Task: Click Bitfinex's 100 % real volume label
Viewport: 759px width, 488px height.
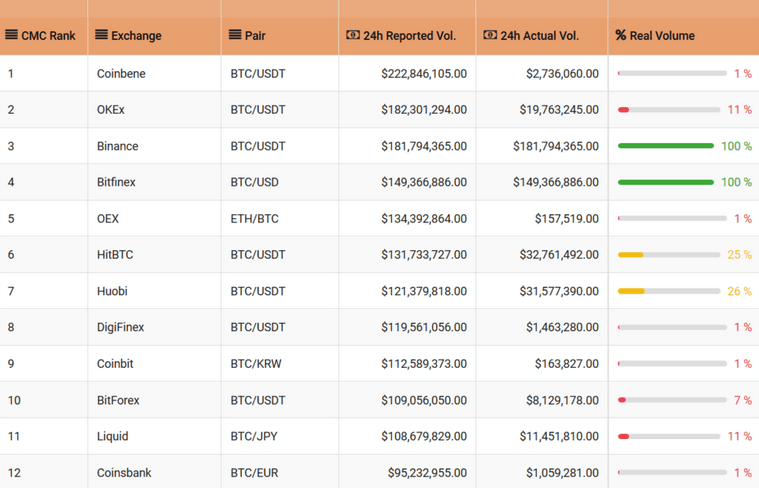Action: click(x=736, y=182)
